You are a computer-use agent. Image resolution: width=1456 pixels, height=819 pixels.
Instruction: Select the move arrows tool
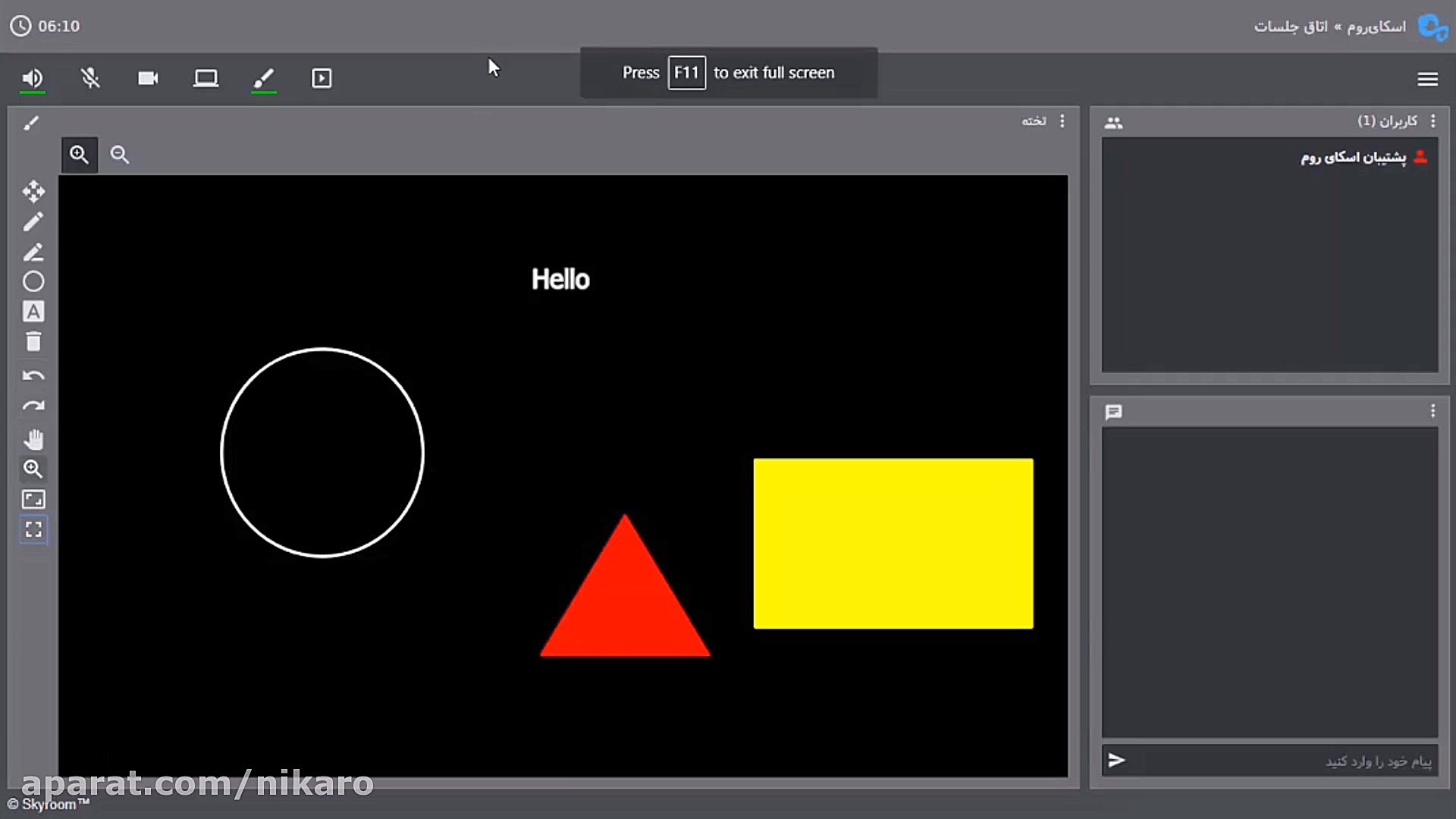[x=33, y=191]
